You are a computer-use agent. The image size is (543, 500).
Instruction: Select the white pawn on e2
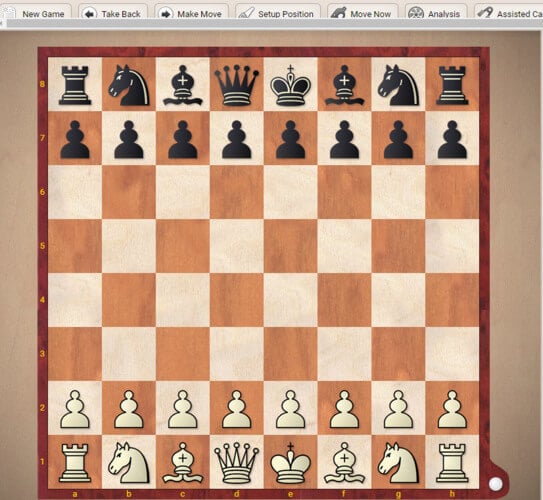point(291,409)
